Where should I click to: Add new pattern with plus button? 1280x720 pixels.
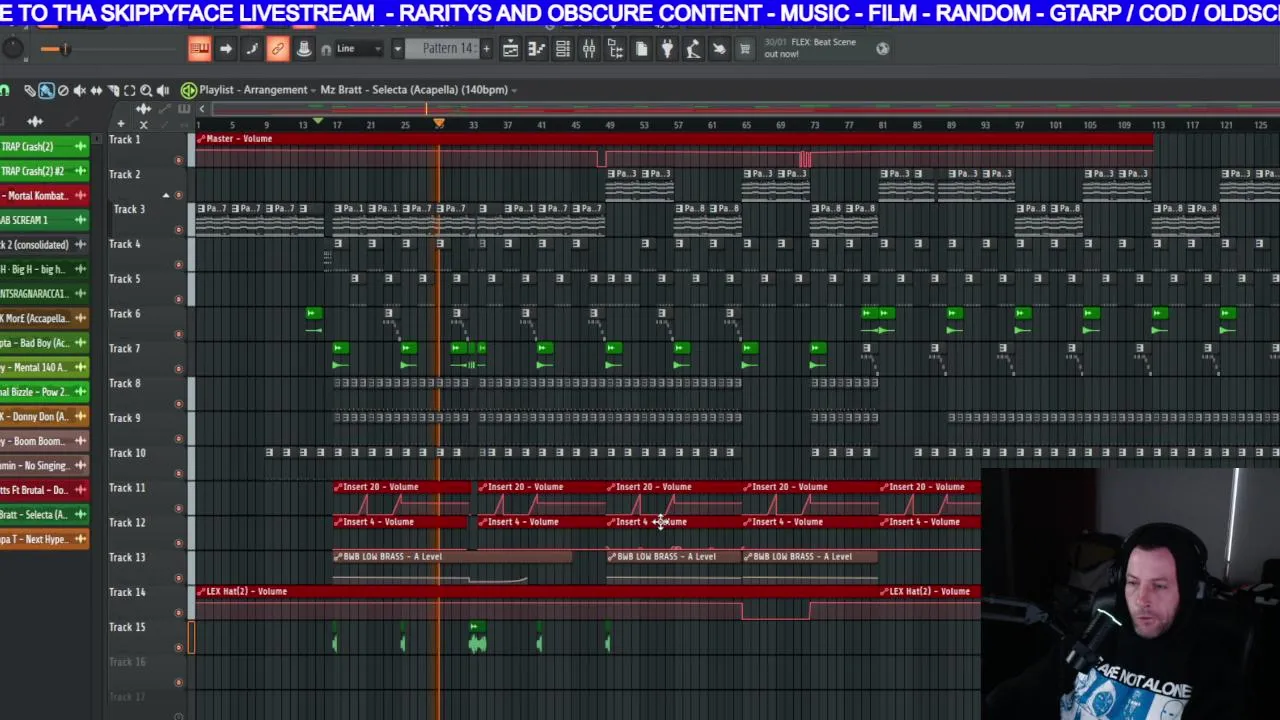click(x=487, y=49)
